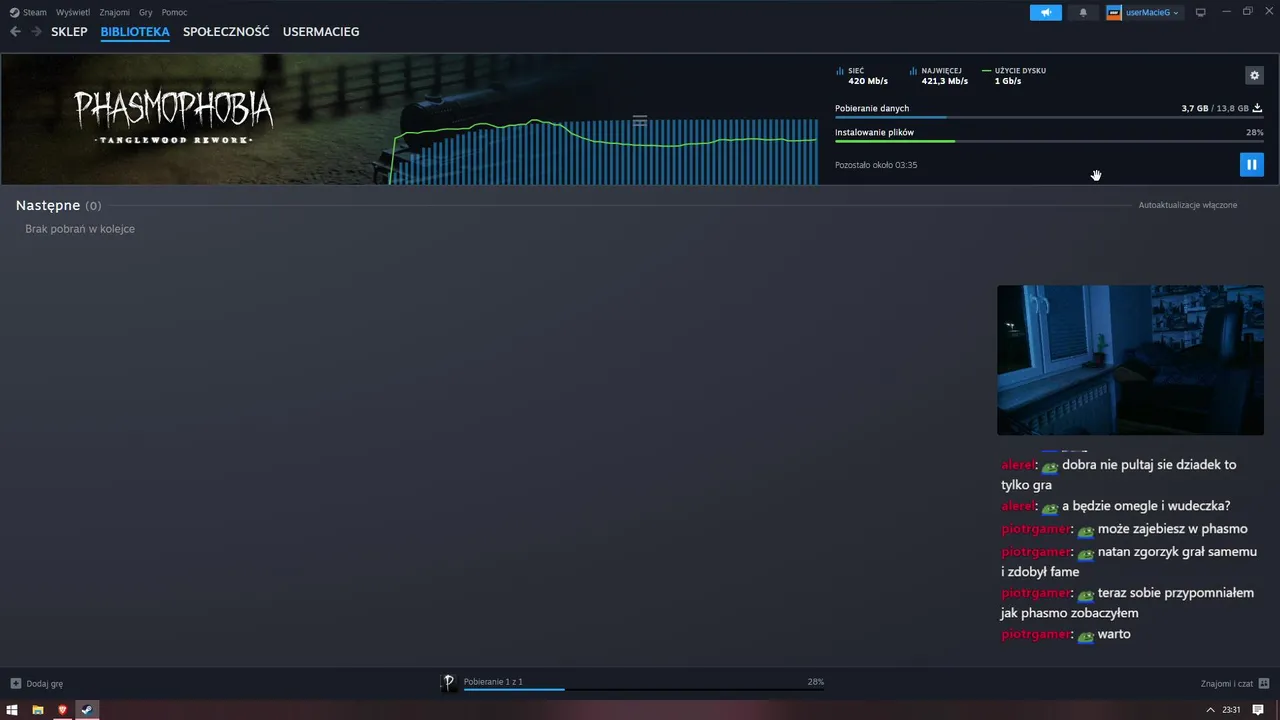Click the SIEĆ 420 Mb/s network legend
Image resolution: width=1280 pixels, height=720 pixels.
(x=862, y=76)
